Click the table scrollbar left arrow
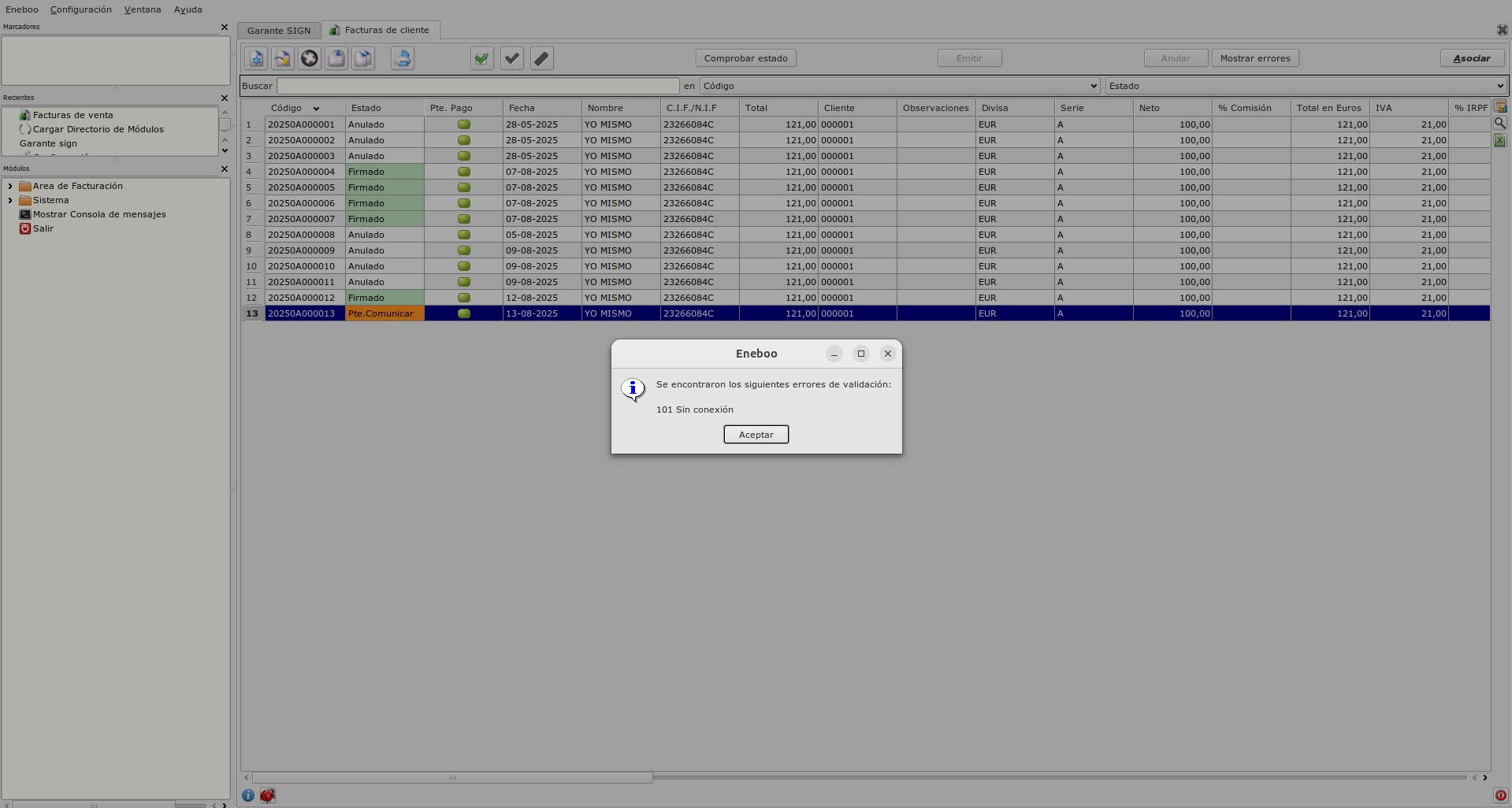 (246, 777)
